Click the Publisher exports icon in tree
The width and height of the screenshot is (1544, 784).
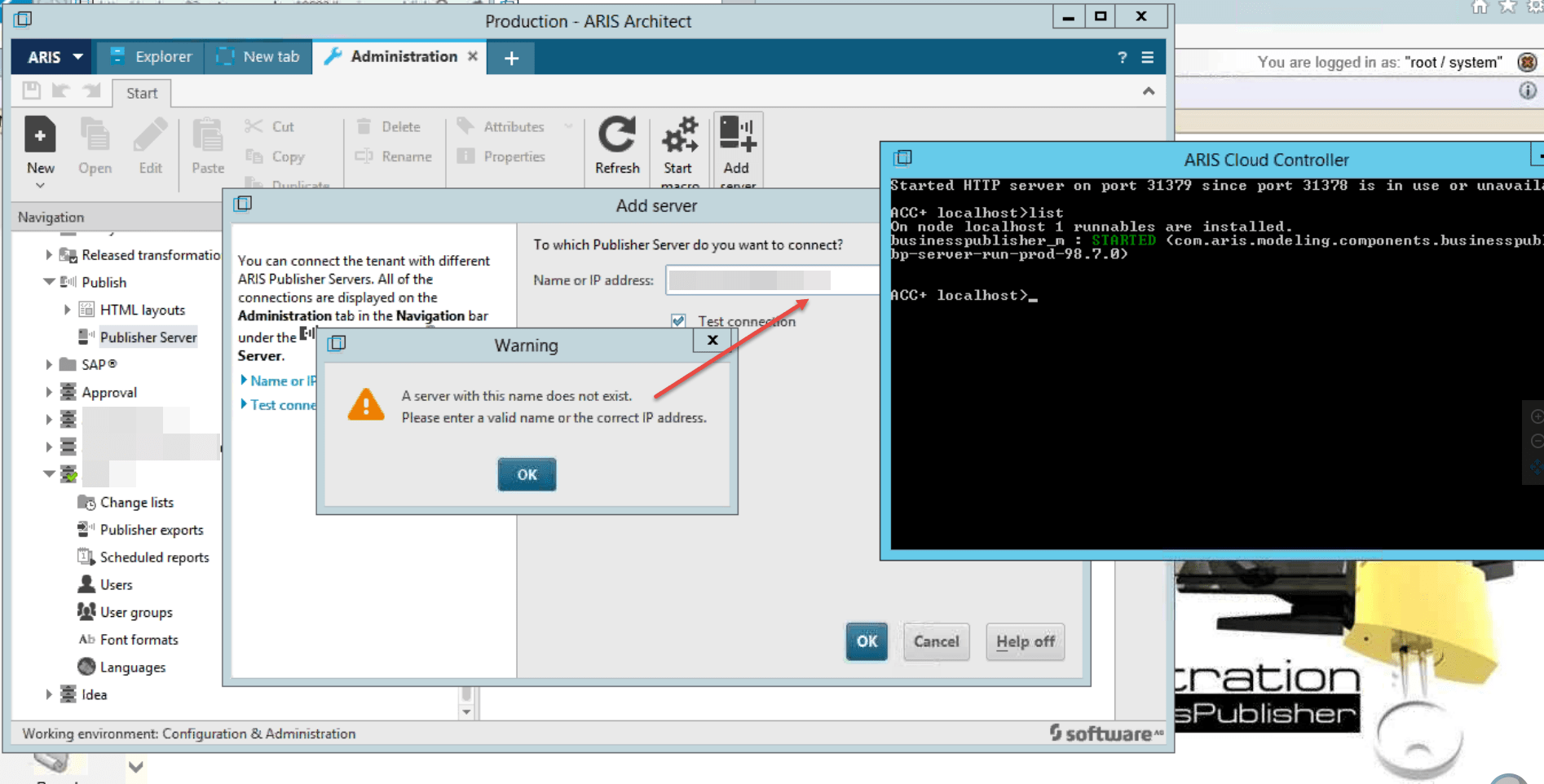tap(86, 529)
